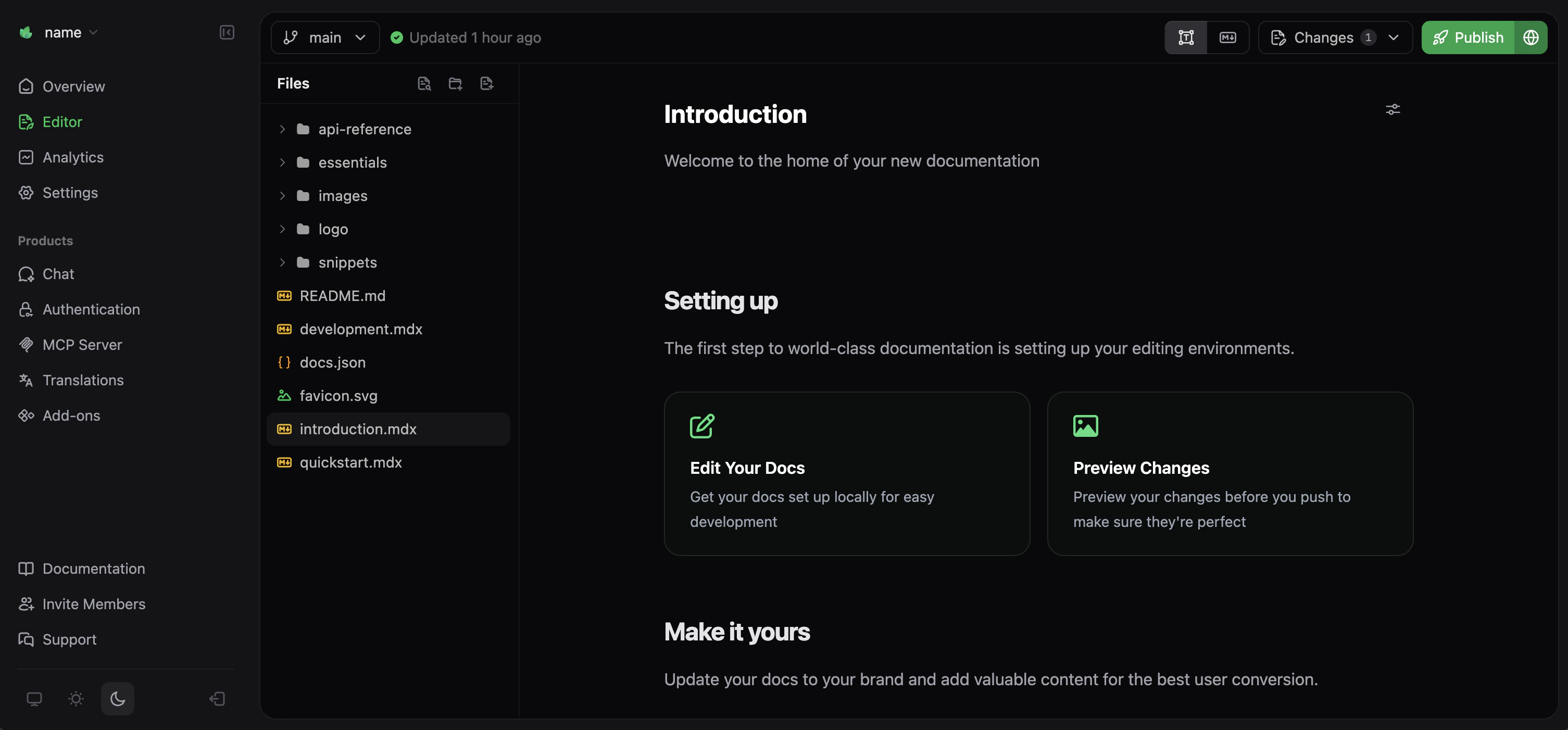
Task: Switch to raw Markdown mode via the markdown icon
Action: [1228, 37]
